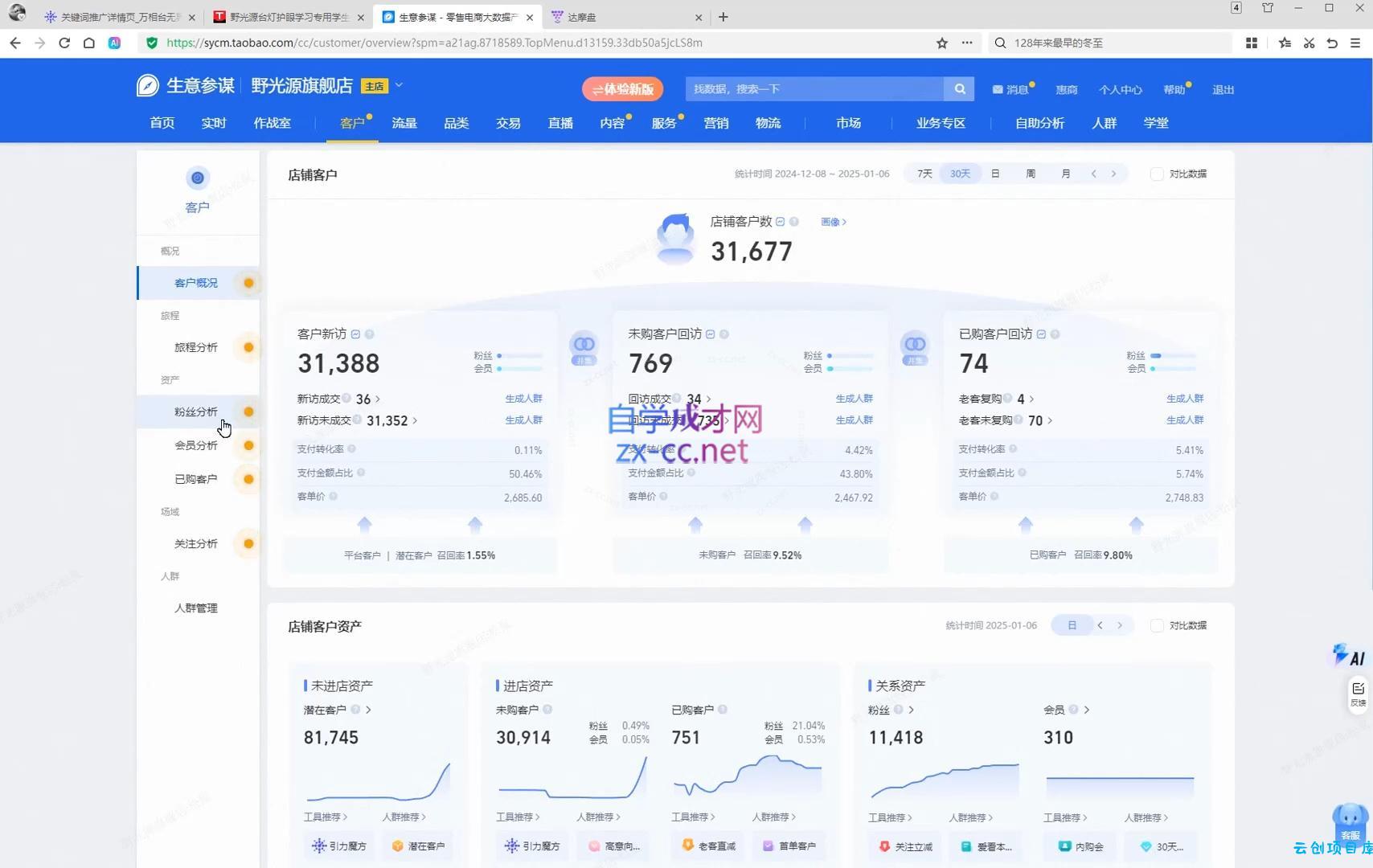Click the browser home icon

pos(89,43)
